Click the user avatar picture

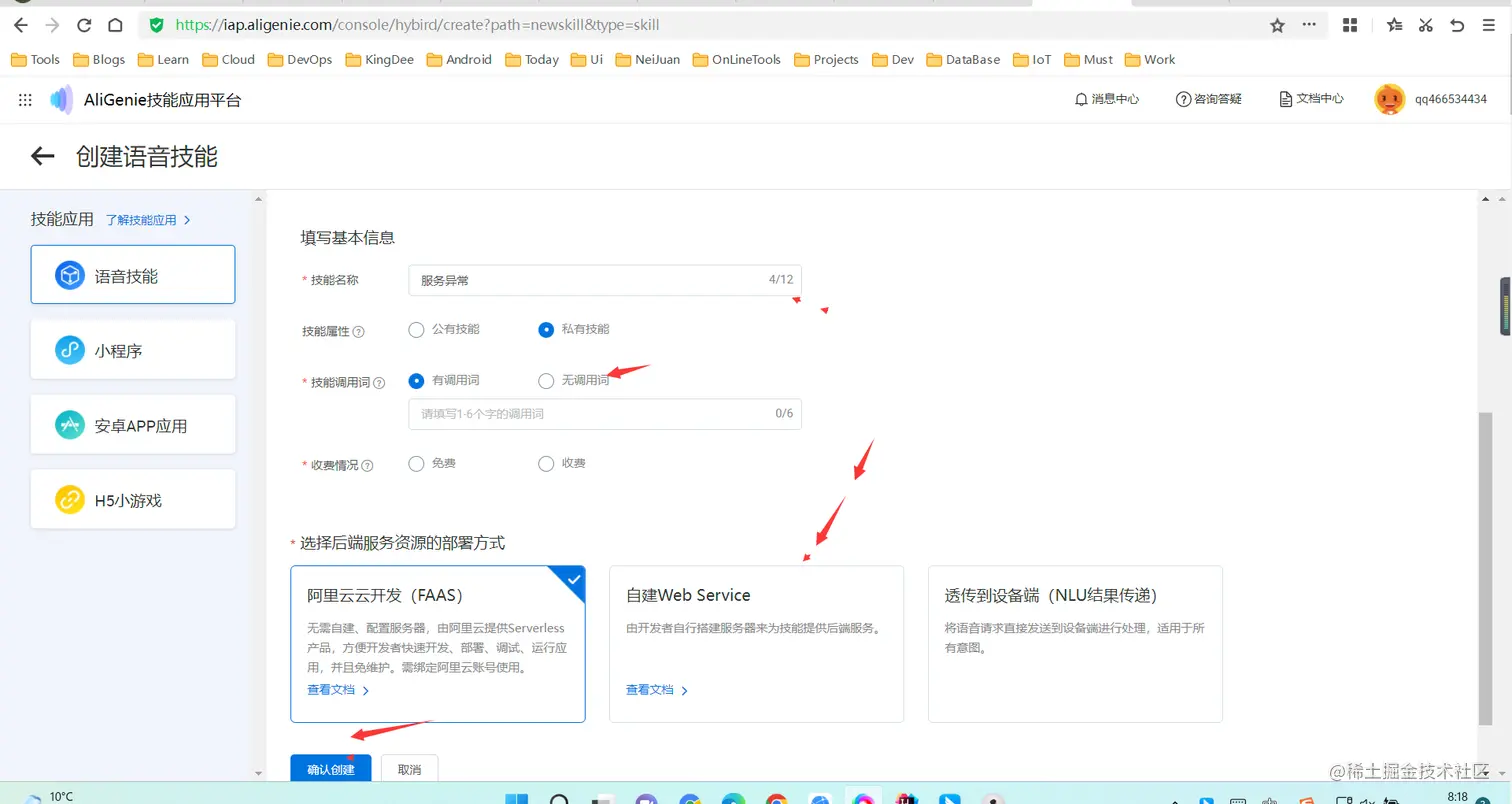click(x=1390, y=99)
